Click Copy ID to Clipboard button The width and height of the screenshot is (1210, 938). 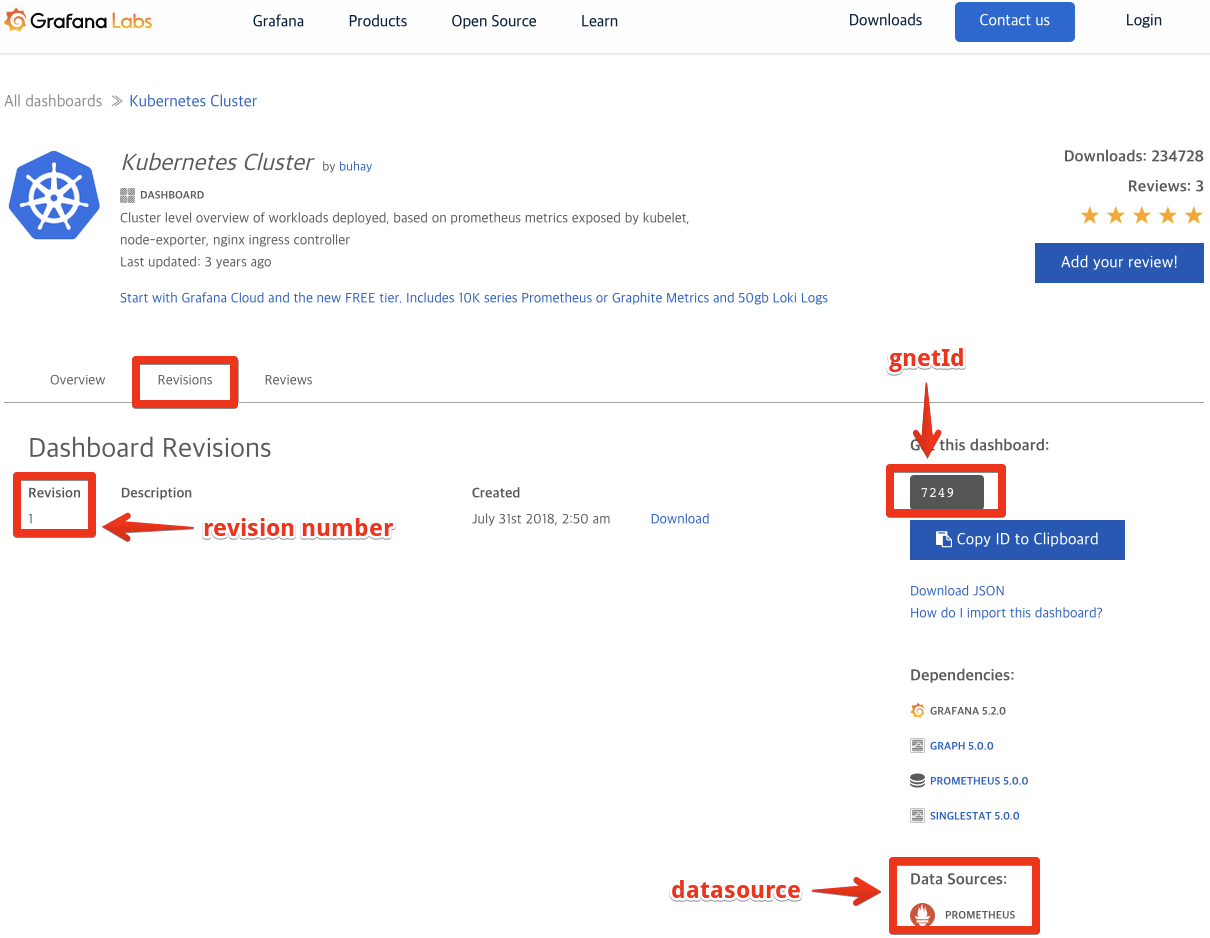point(1017,539)
